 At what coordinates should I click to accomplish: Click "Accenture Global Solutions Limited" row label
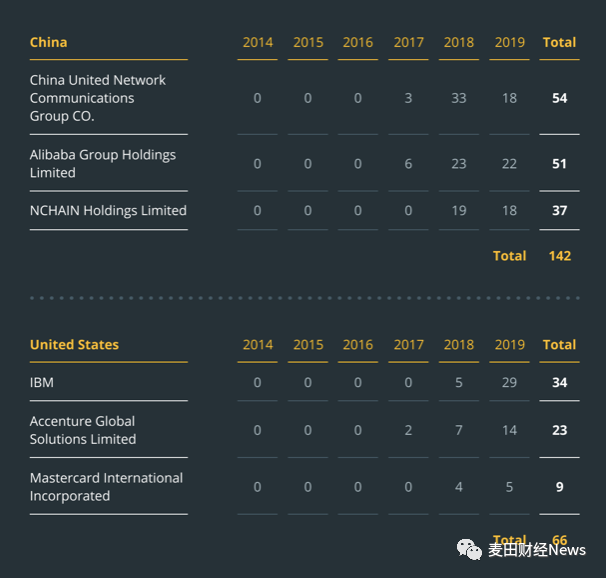click(x=83, y=430)
